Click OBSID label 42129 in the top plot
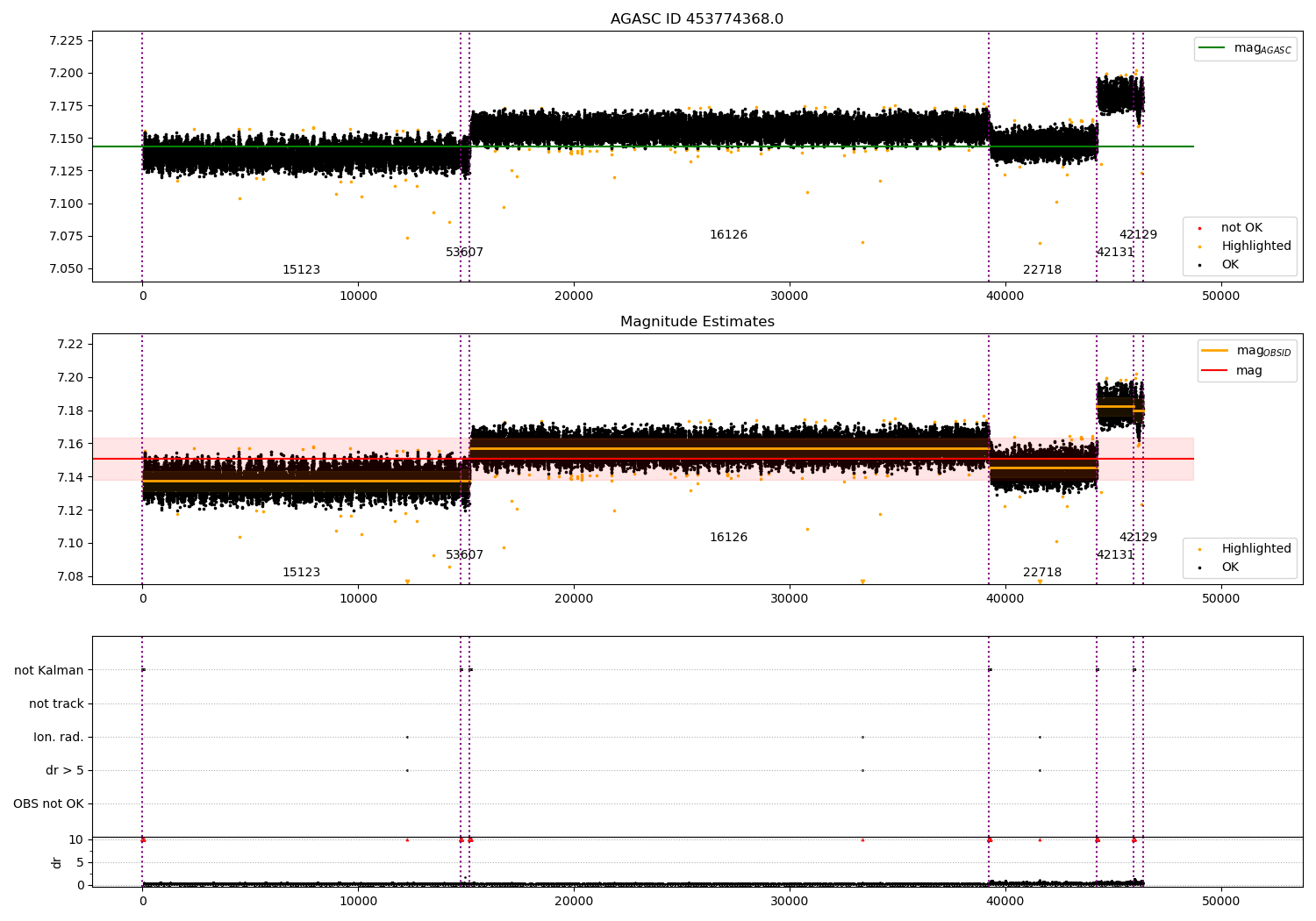This screenshot has width=1316, height=921. 1138,235
